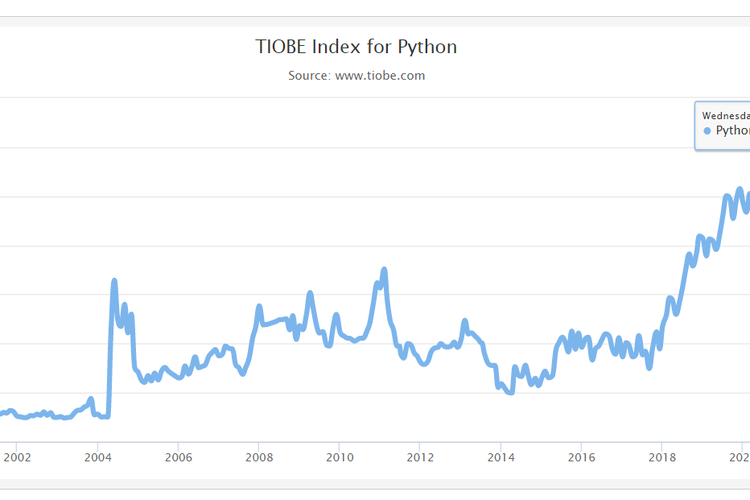Select the line peak between 2009 and 2010
Image resolution: width=750 pixels, height=500 pixels.
point(310,293)
